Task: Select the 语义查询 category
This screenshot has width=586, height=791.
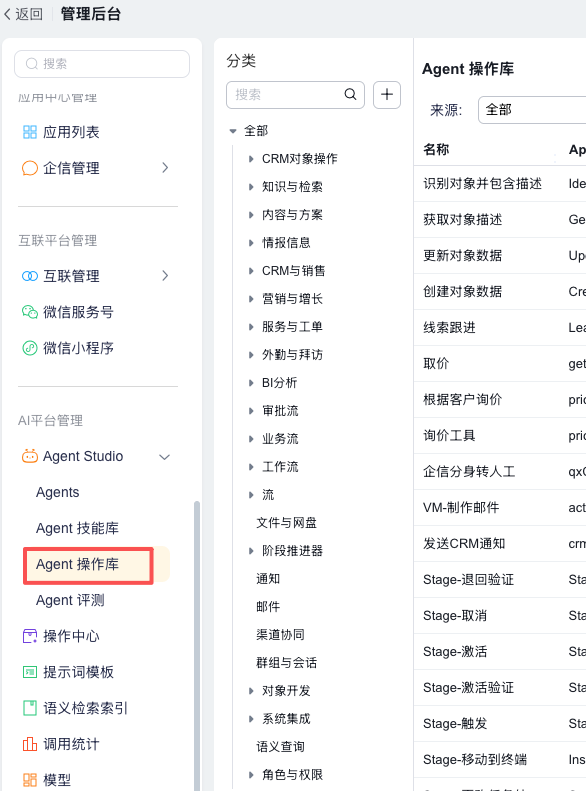Action: pos(280,747)
